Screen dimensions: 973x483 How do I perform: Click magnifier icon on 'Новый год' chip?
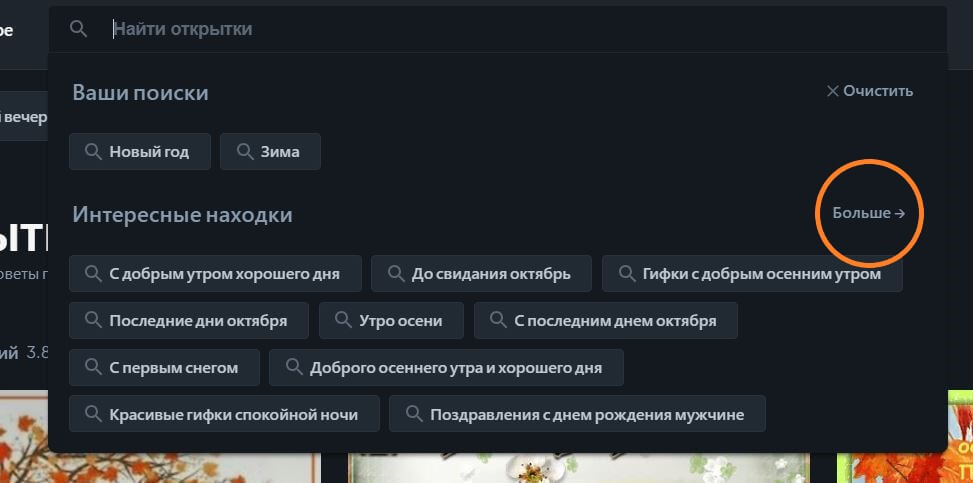[x=93, y=151]
